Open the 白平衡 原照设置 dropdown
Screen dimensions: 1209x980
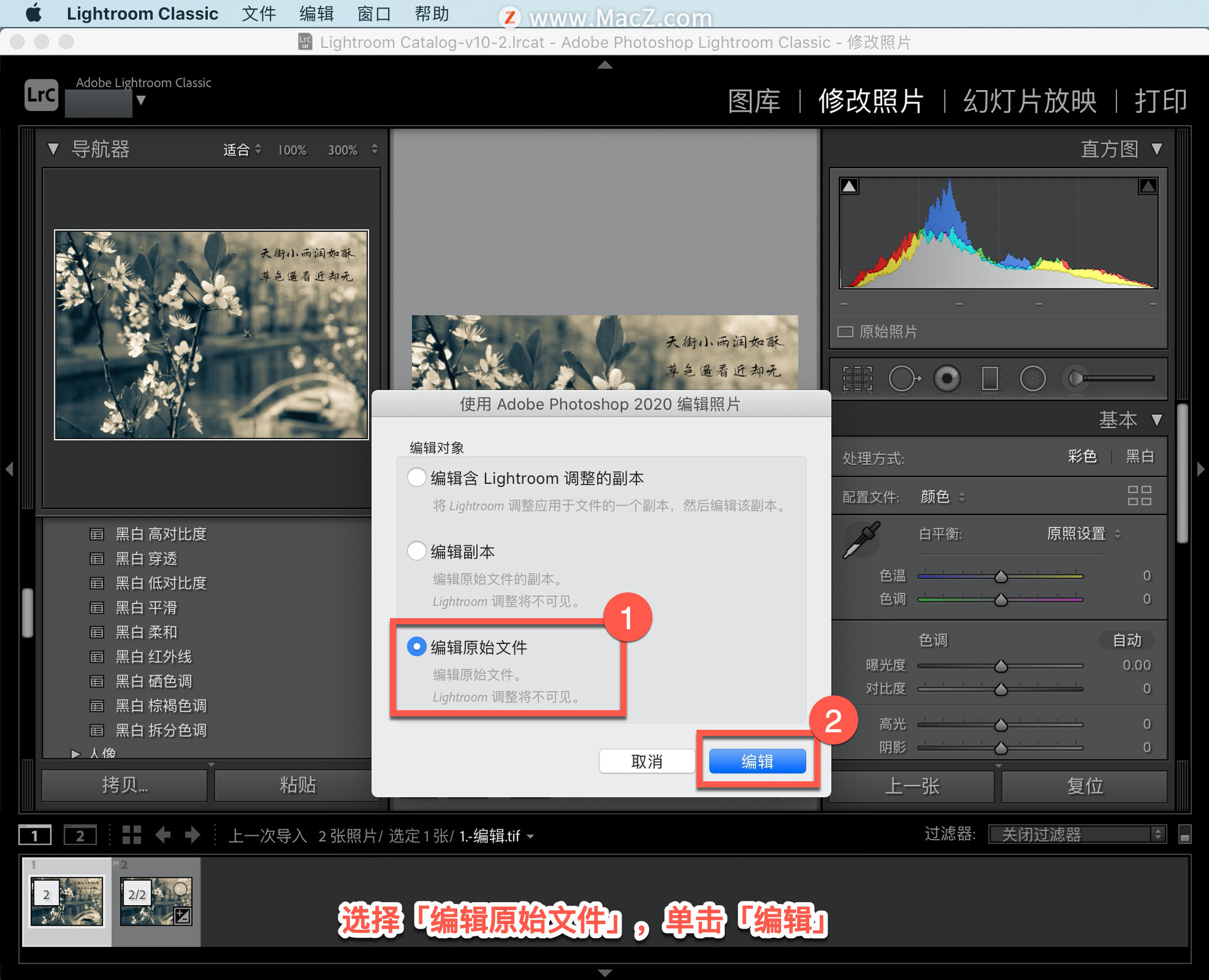(x=1084, y=534)
